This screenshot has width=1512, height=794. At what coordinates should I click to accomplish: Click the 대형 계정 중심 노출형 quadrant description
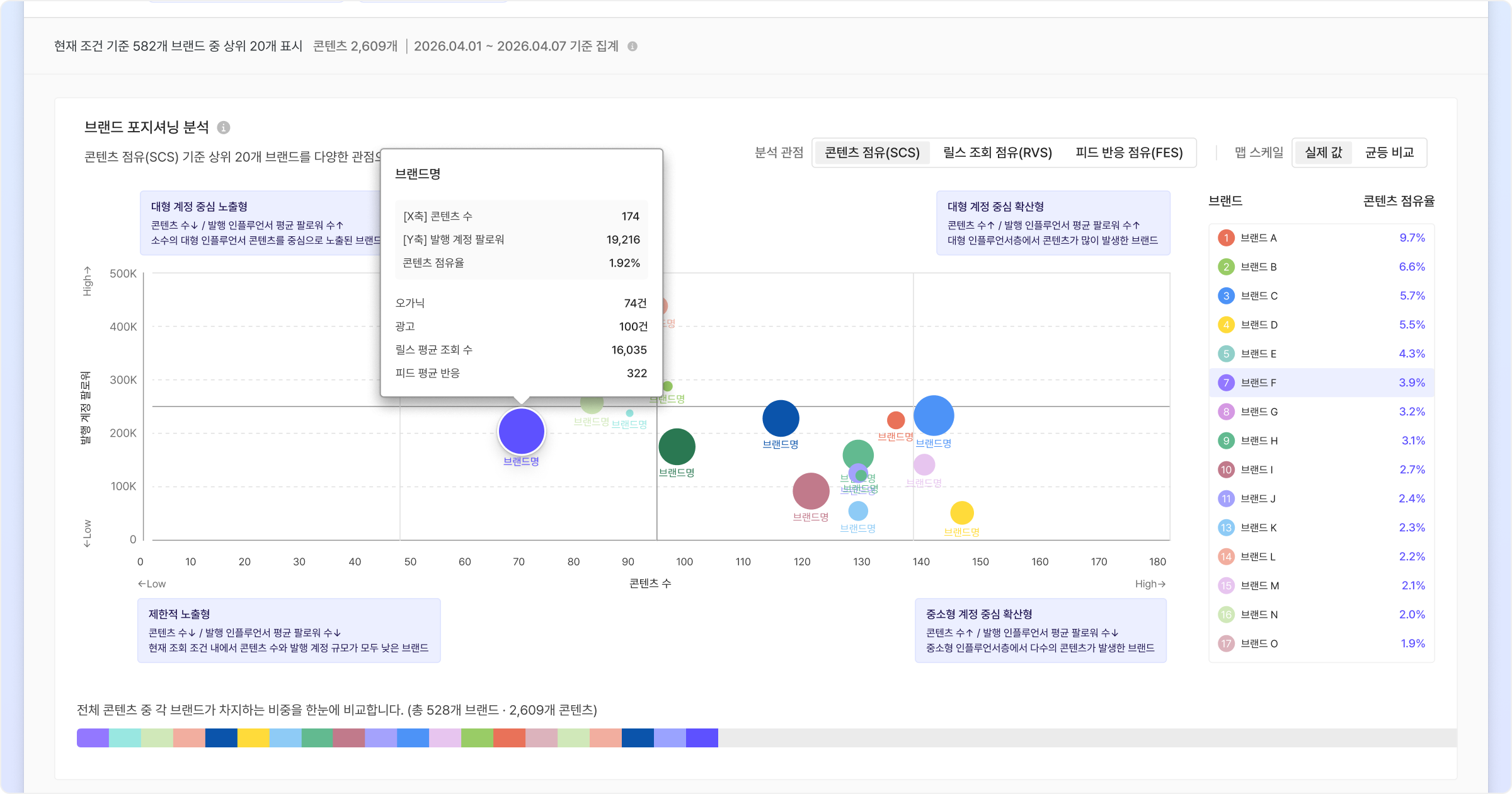(260, 223)
